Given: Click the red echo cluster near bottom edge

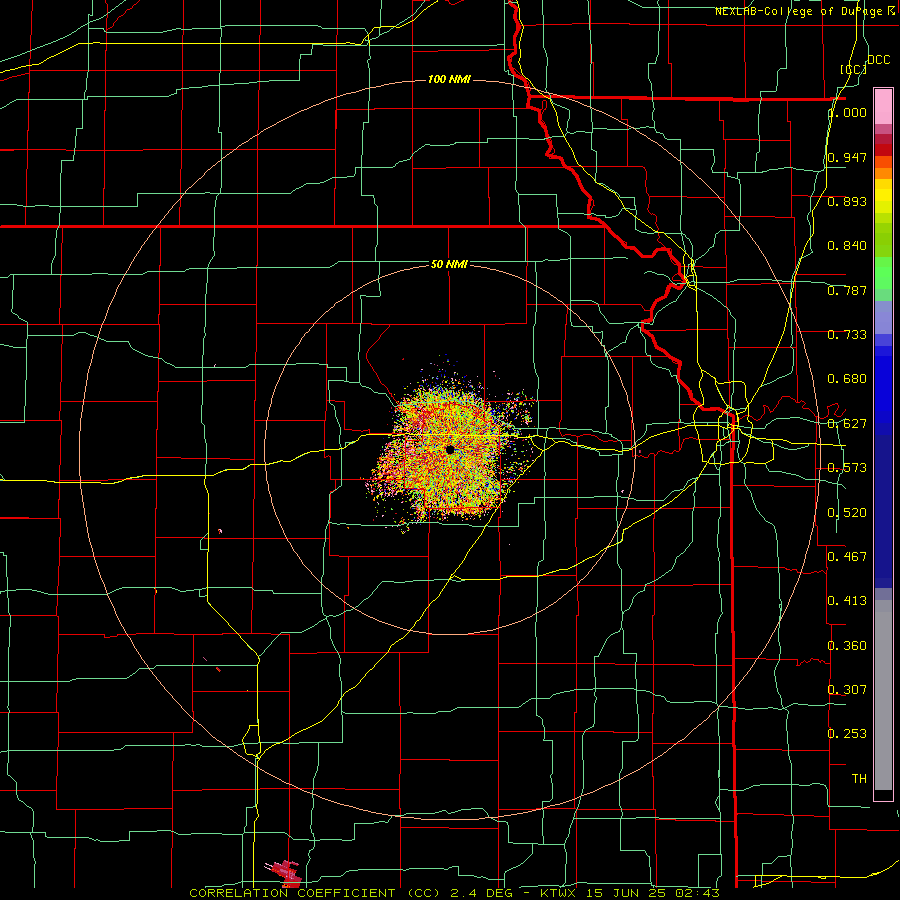Looking at the screenshot, I should pyautogui.click(x=284, y=872).
